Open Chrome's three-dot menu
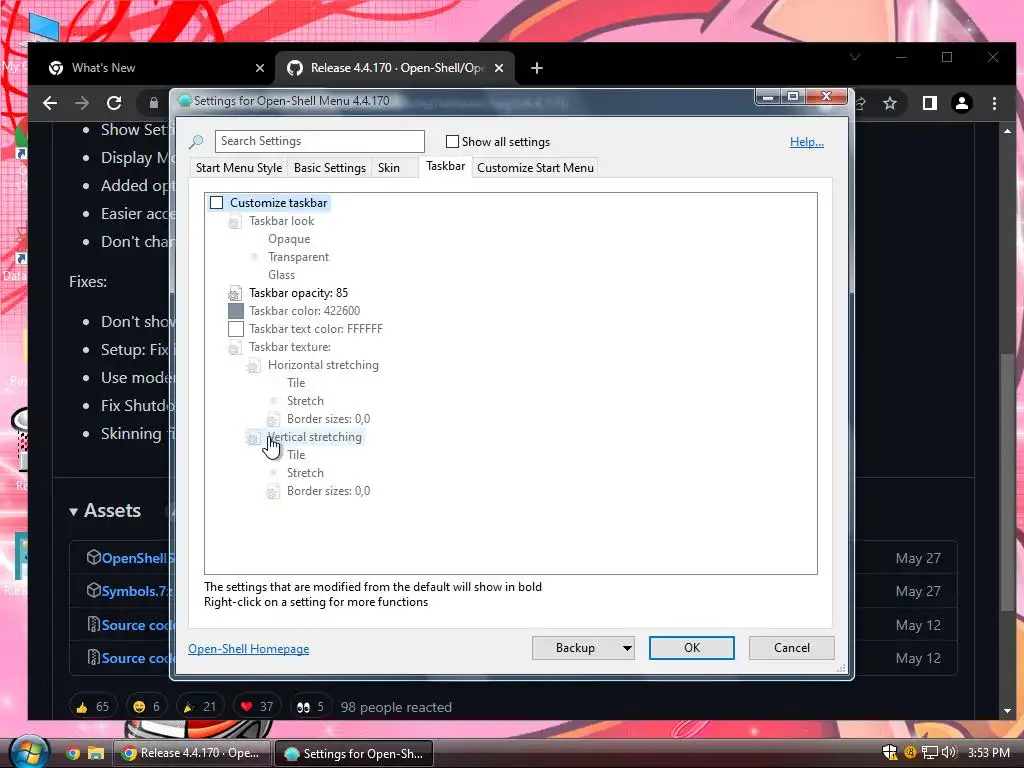The width and height of the screenshot is (1024, 768). point(994,103)
